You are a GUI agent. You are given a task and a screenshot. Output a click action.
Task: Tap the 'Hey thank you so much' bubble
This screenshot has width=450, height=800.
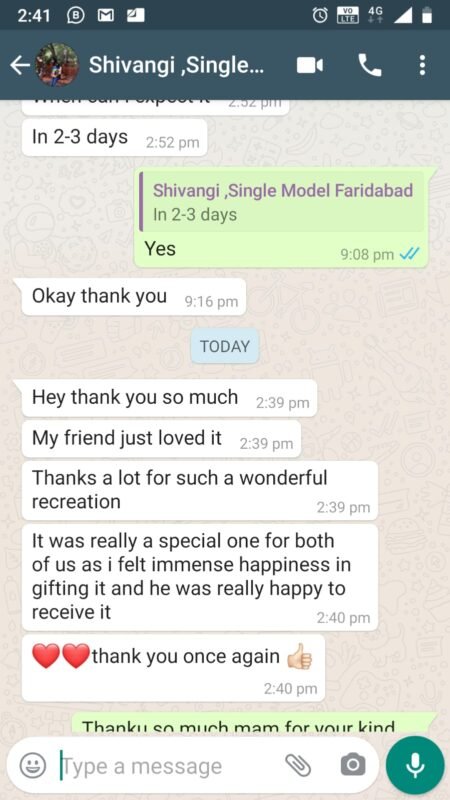pyautogui.click(x=169, y=398)
